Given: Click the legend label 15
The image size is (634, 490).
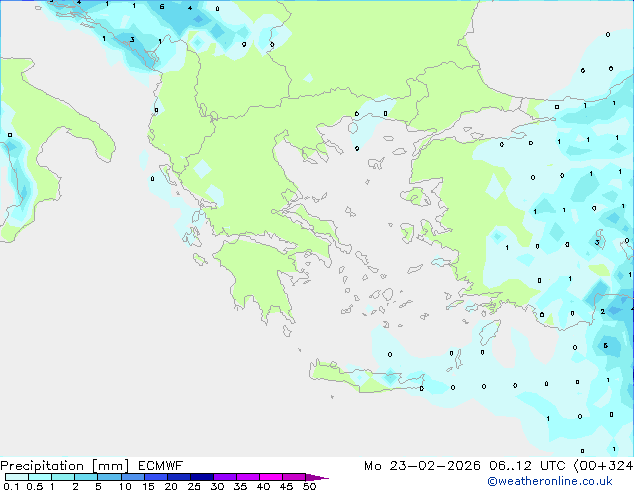Looking at the screenshot, I should coord(148,486).
